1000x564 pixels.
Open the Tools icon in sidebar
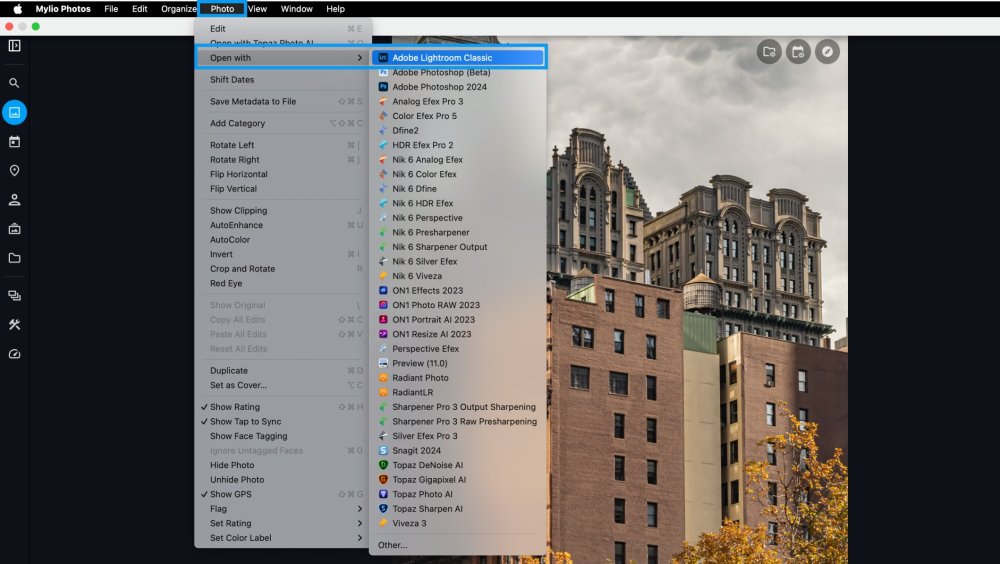pos(14,325)
